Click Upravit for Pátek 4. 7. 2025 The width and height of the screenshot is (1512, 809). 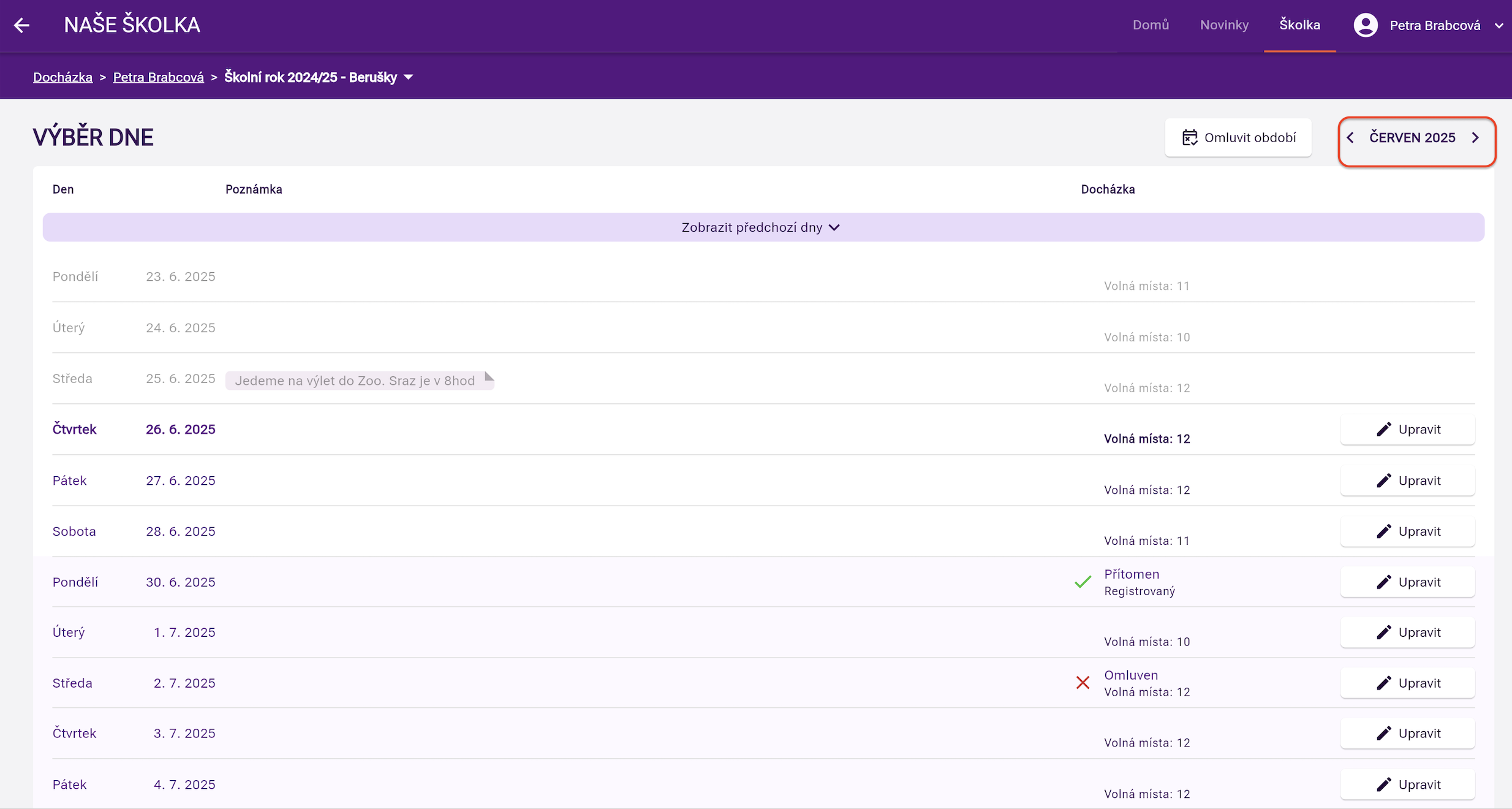pos(1407,784)
